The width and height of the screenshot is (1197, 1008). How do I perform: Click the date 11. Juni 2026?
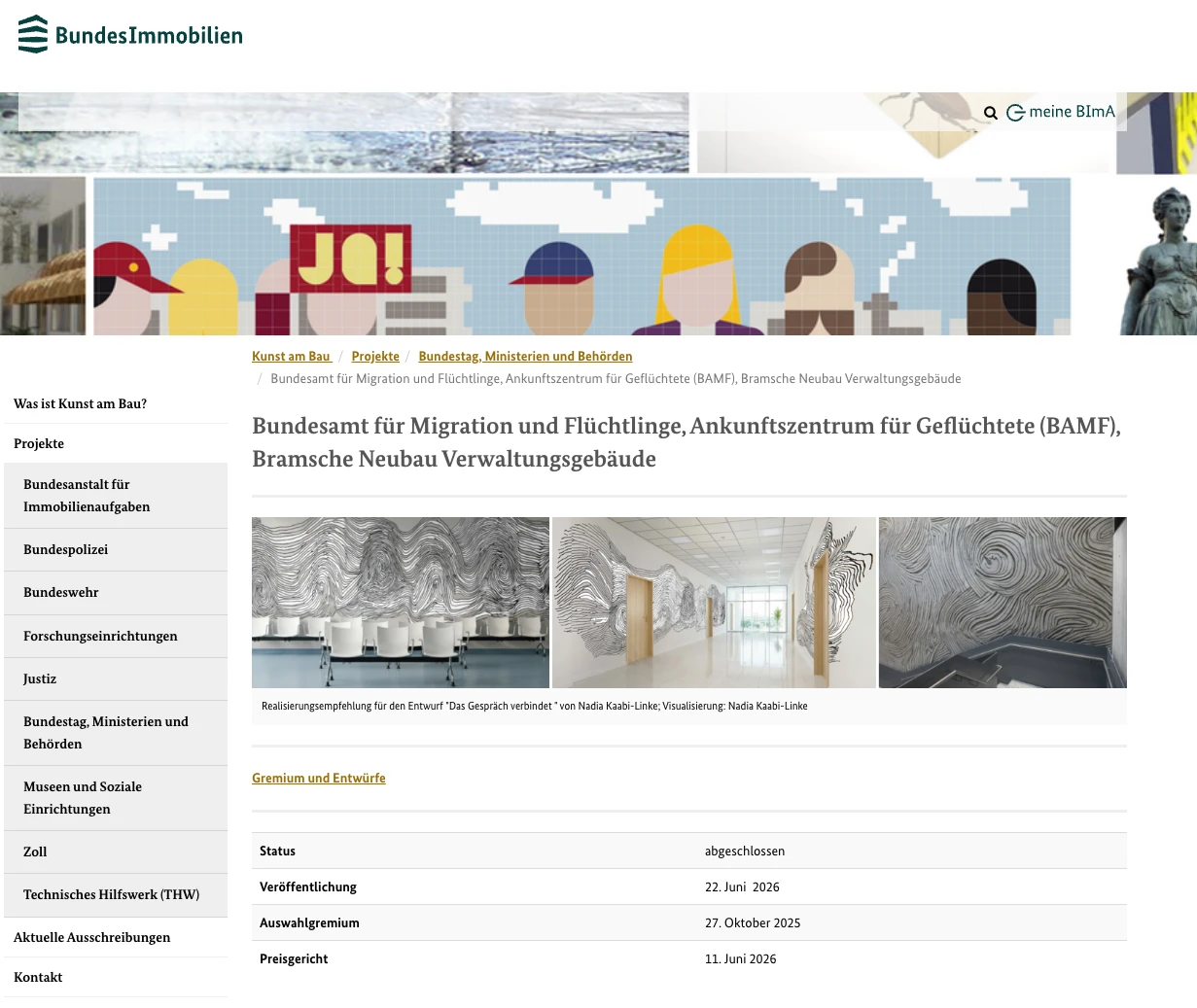pos(741,958)
